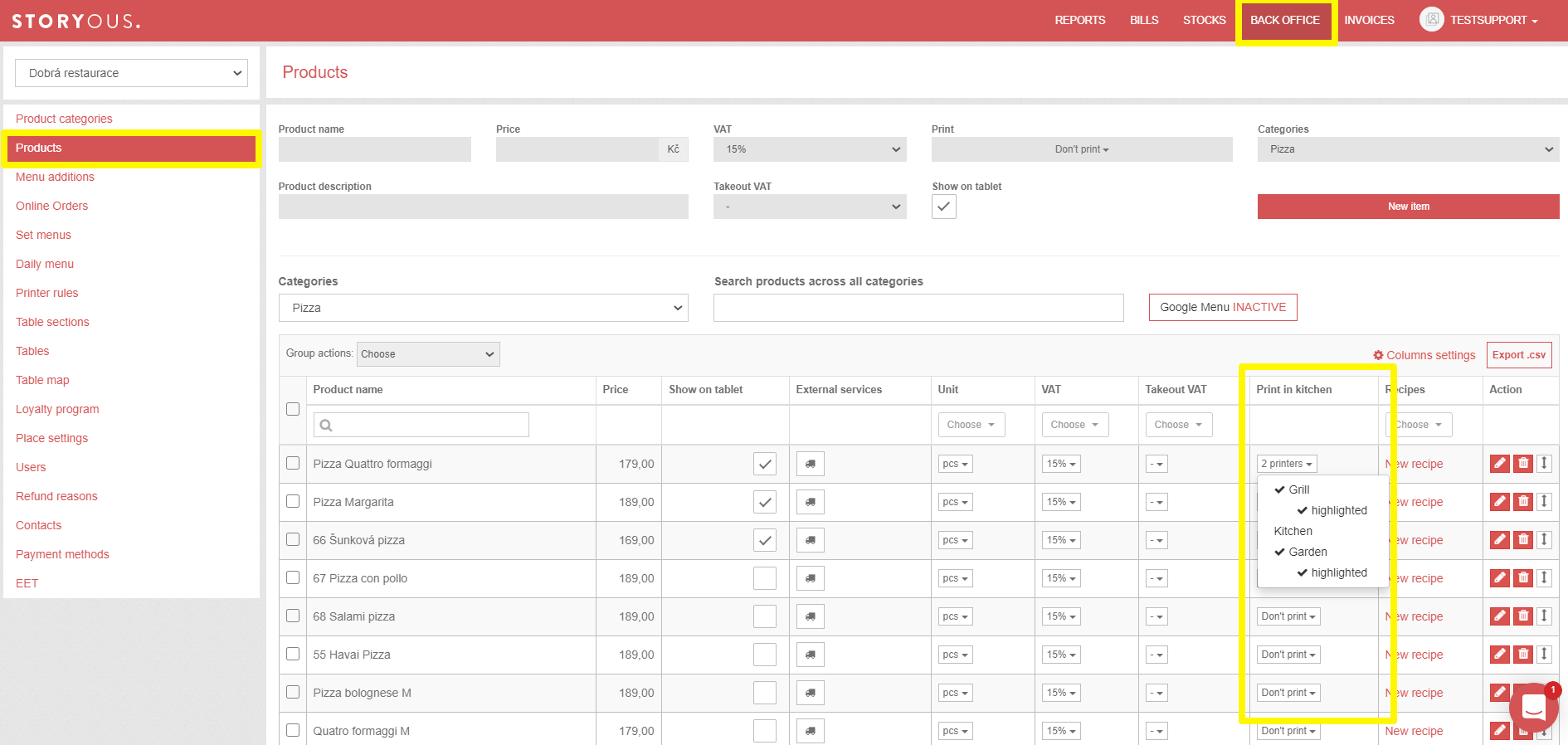Go to Menu additions in sidebar
This screenshot has width=1568, height=745.
[x=55, y=177]
